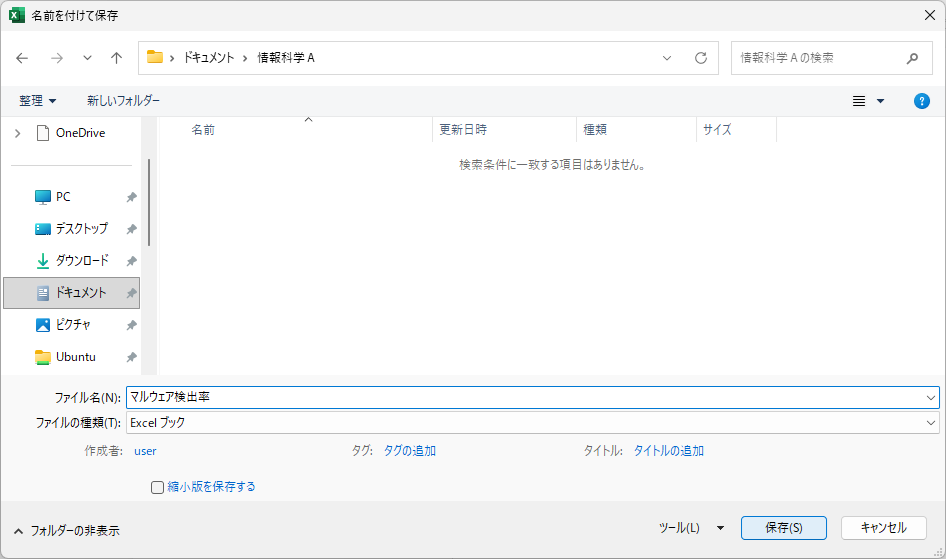Click the pin icon beside ドキュメント sidebar item
This screenshot has height=559, width=946.
(131, 293)
